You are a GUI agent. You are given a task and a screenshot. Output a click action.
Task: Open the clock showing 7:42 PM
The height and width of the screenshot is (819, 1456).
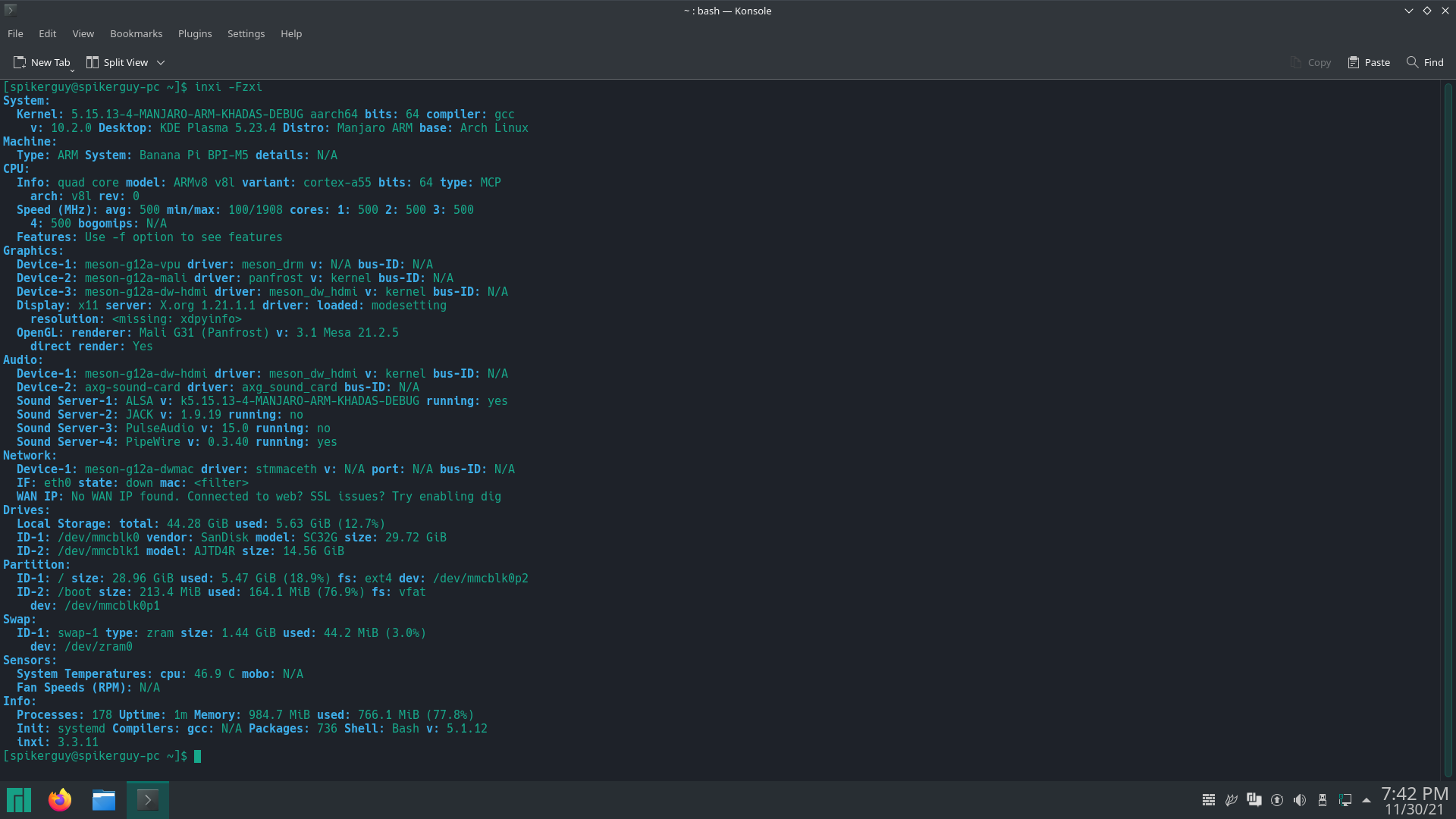click(1414, 800)
